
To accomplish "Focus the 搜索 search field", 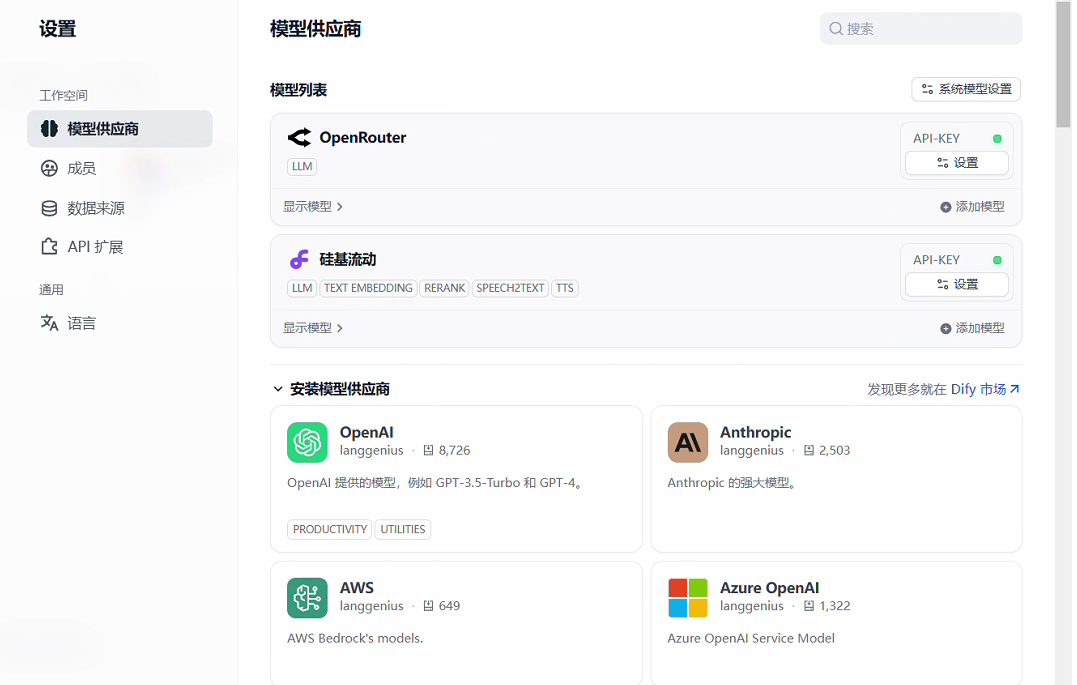I will point(920,29).
